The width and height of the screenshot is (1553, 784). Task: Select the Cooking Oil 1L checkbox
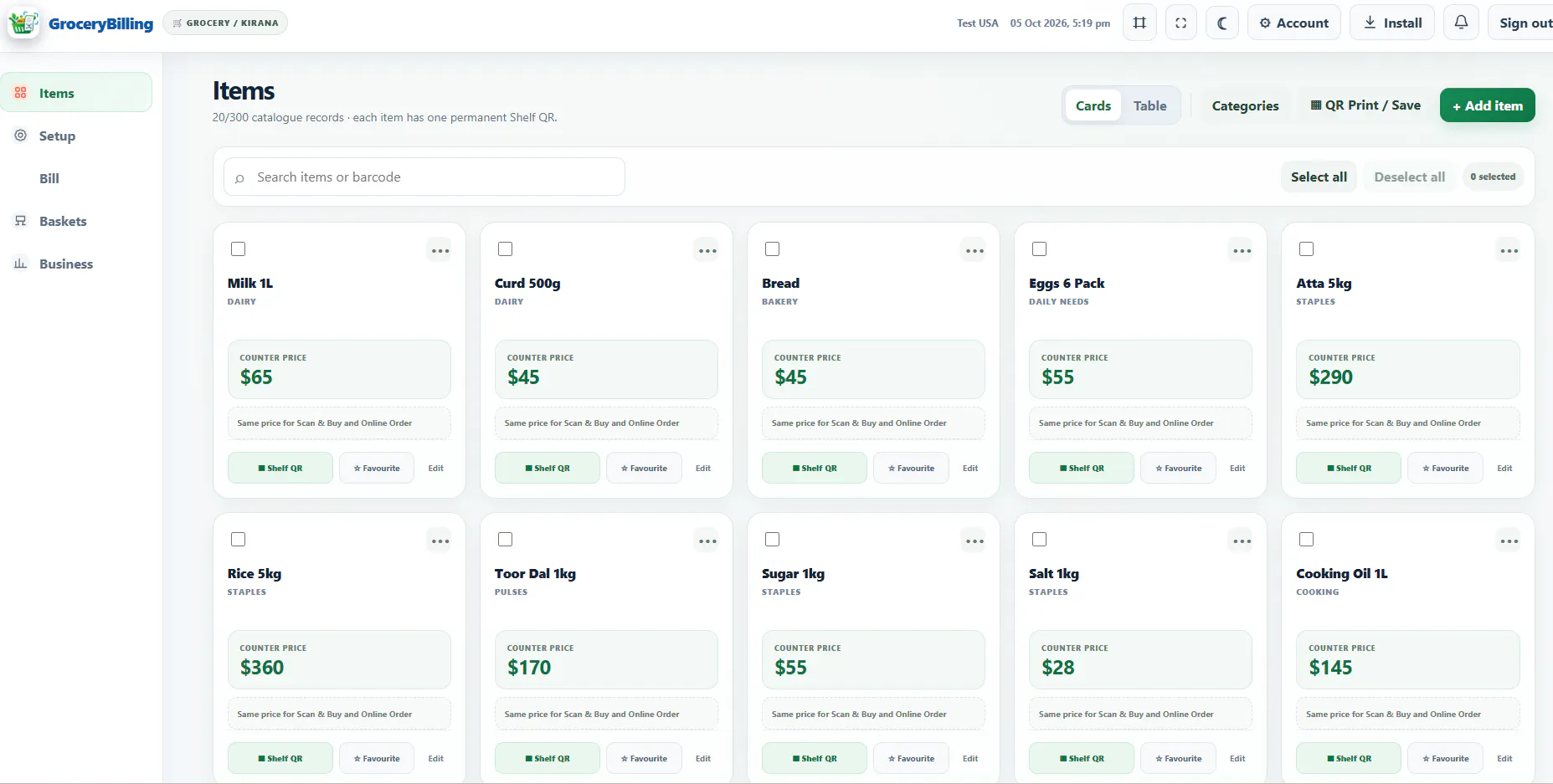point(1307,539)
